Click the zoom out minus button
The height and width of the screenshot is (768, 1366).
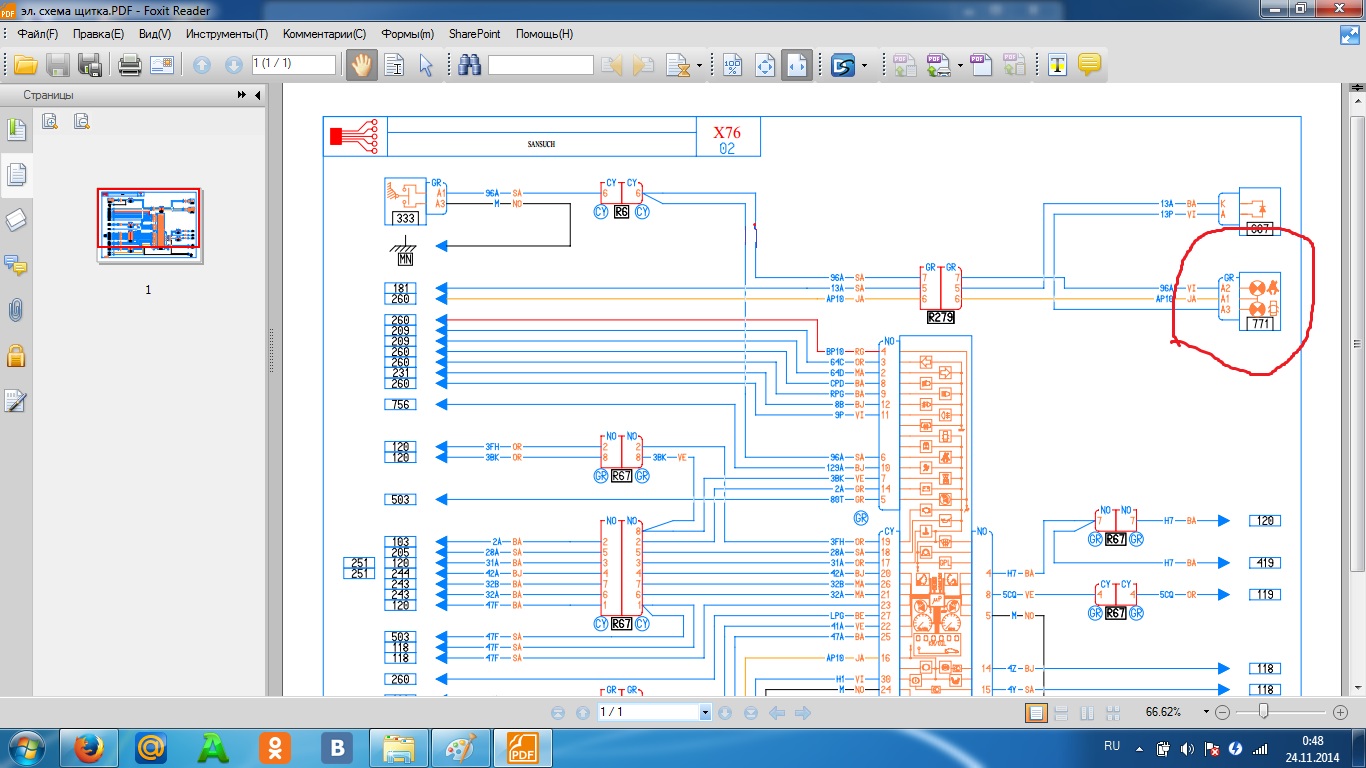tap(1221, 713)
